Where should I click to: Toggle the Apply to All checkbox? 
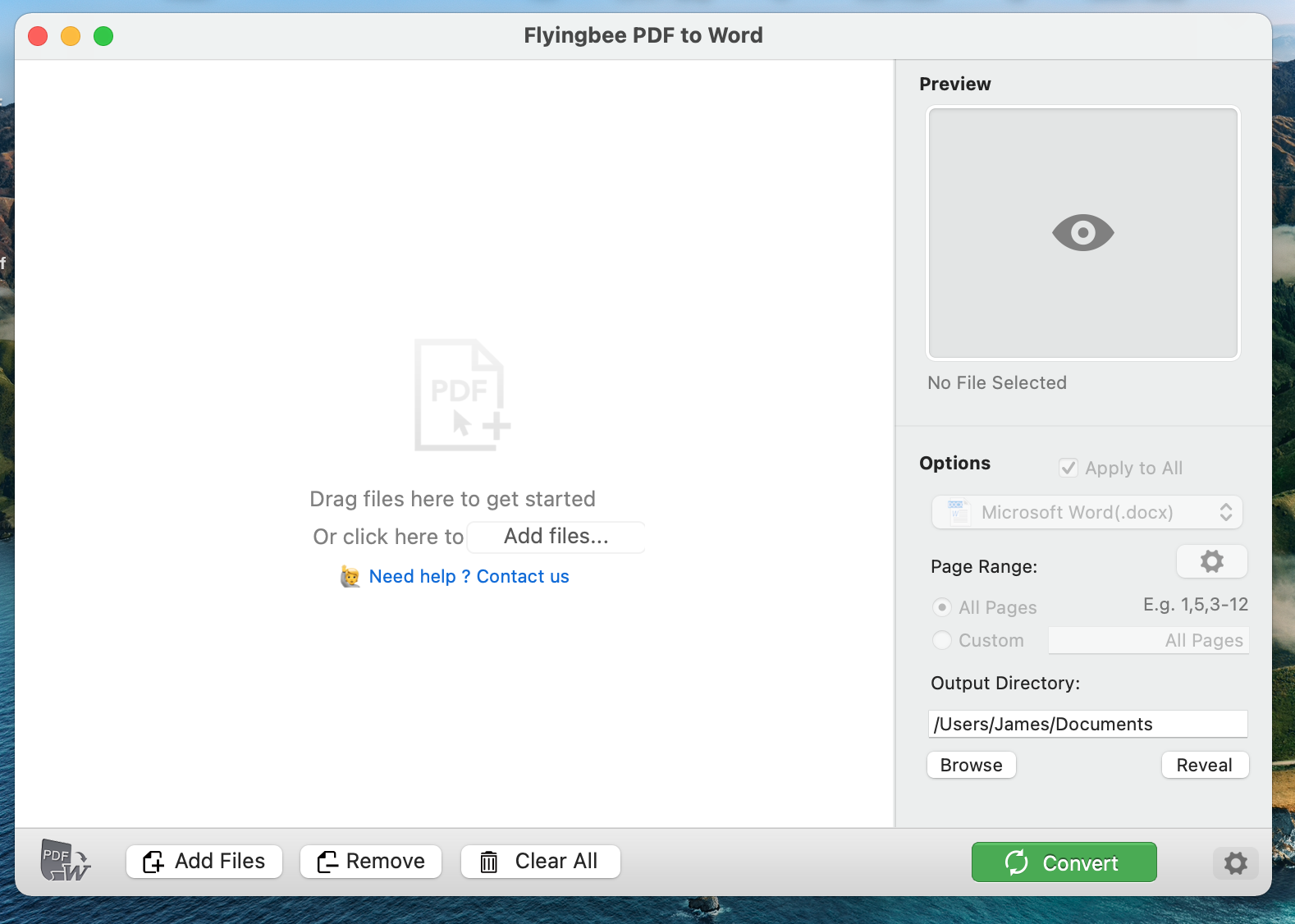coord(1068,468)
